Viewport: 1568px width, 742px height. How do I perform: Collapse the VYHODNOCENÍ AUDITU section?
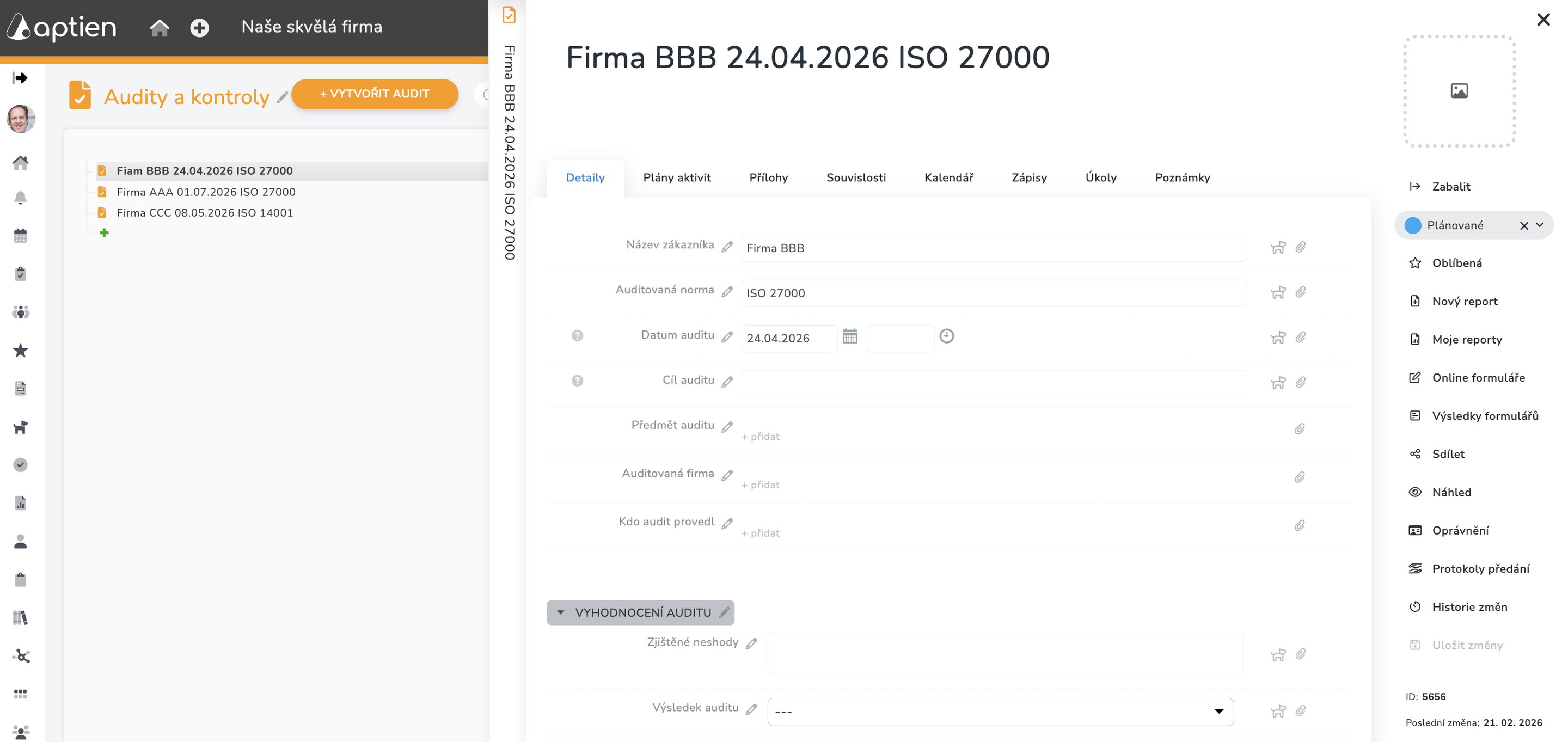pos(561,612)
